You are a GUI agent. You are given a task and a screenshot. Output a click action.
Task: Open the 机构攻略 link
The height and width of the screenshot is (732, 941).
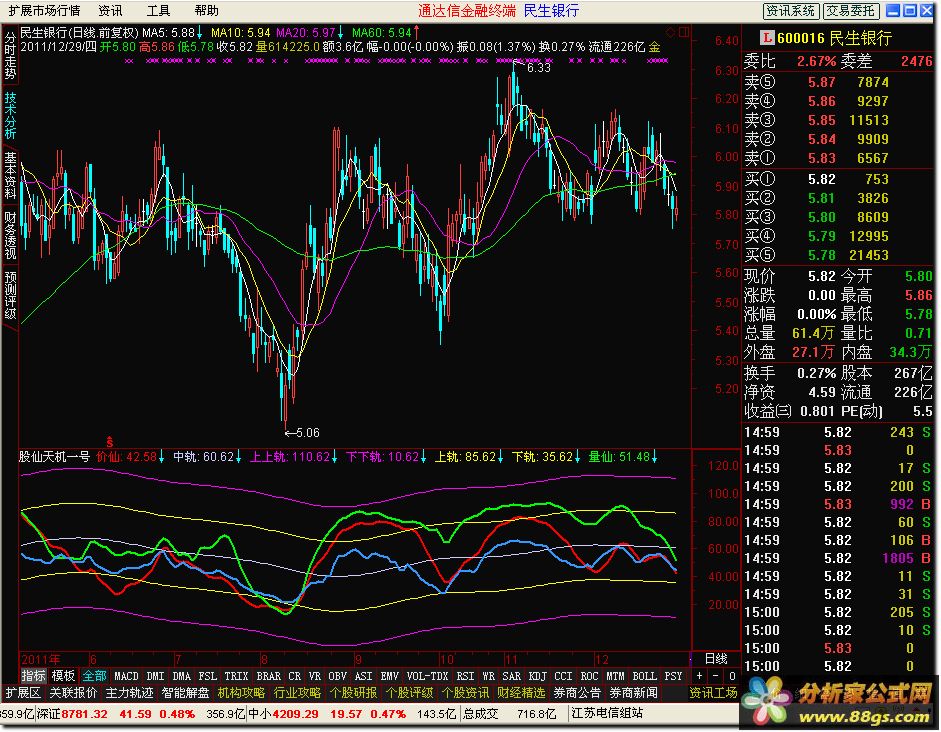pos(241,693)
